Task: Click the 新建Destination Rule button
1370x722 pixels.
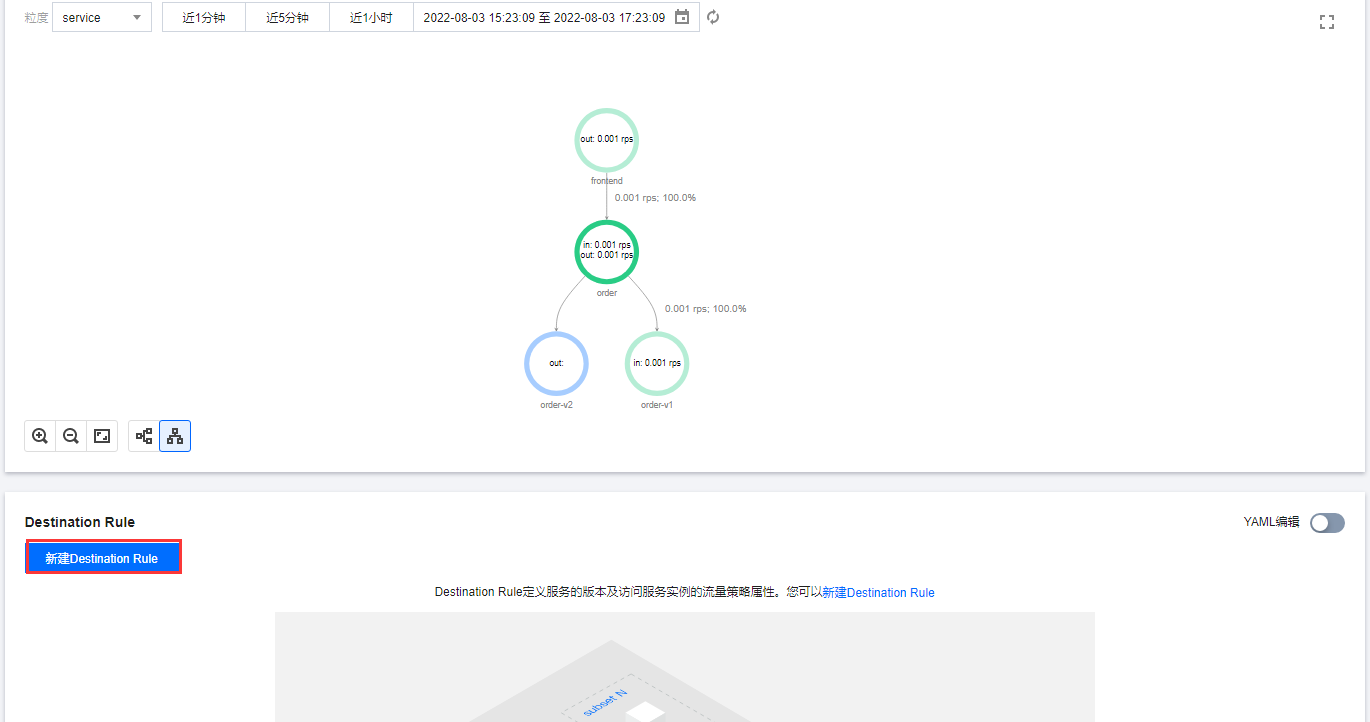Action: [x=103, y=558]
